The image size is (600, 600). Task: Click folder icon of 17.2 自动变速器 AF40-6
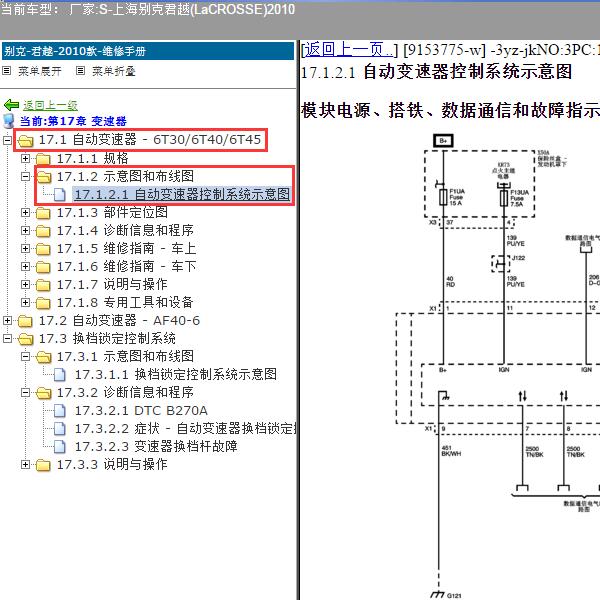click(x=25, y=321)
